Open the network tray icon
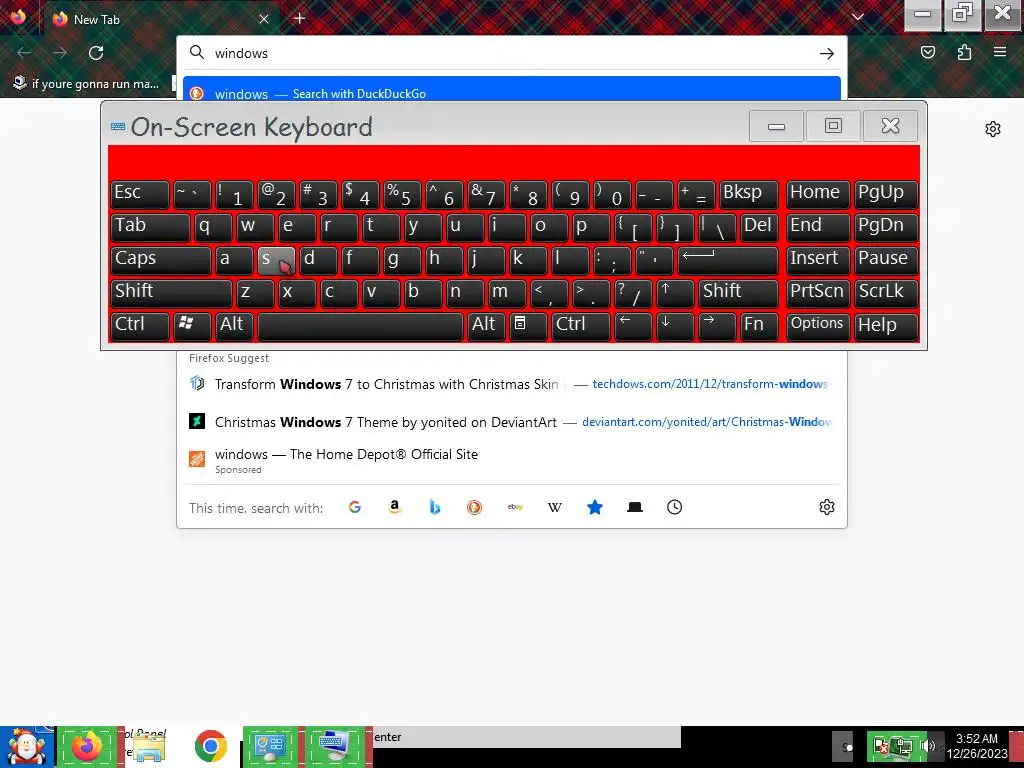The height and width of the screenshot is (768, 1024). [x=903, y=746]
